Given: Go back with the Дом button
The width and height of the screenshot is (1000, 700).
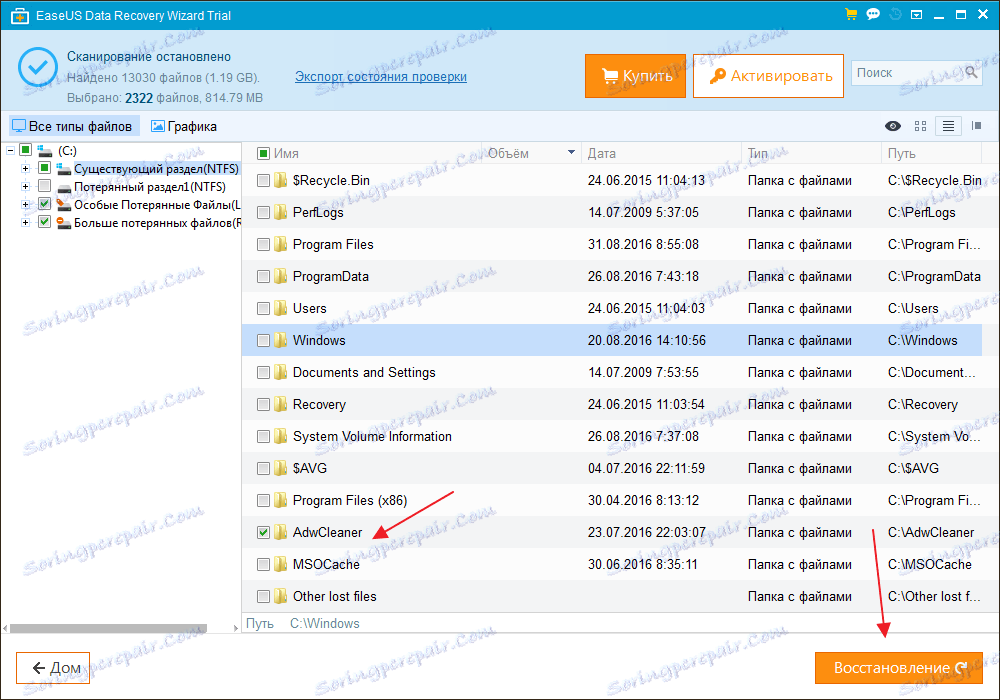Looking at the screenshot, I should click(53, 668).
